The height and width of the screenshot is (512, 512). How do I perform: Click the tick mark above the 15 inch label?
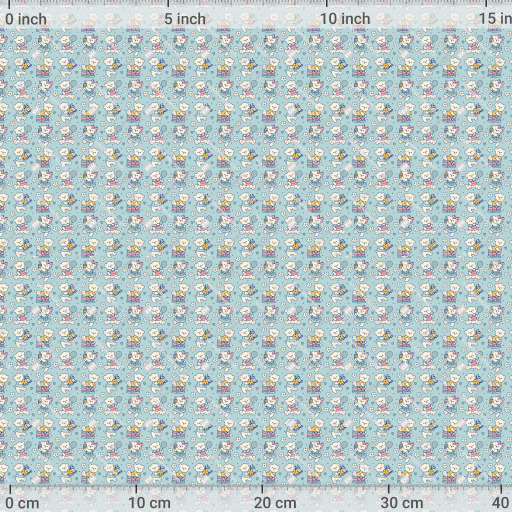485,4
